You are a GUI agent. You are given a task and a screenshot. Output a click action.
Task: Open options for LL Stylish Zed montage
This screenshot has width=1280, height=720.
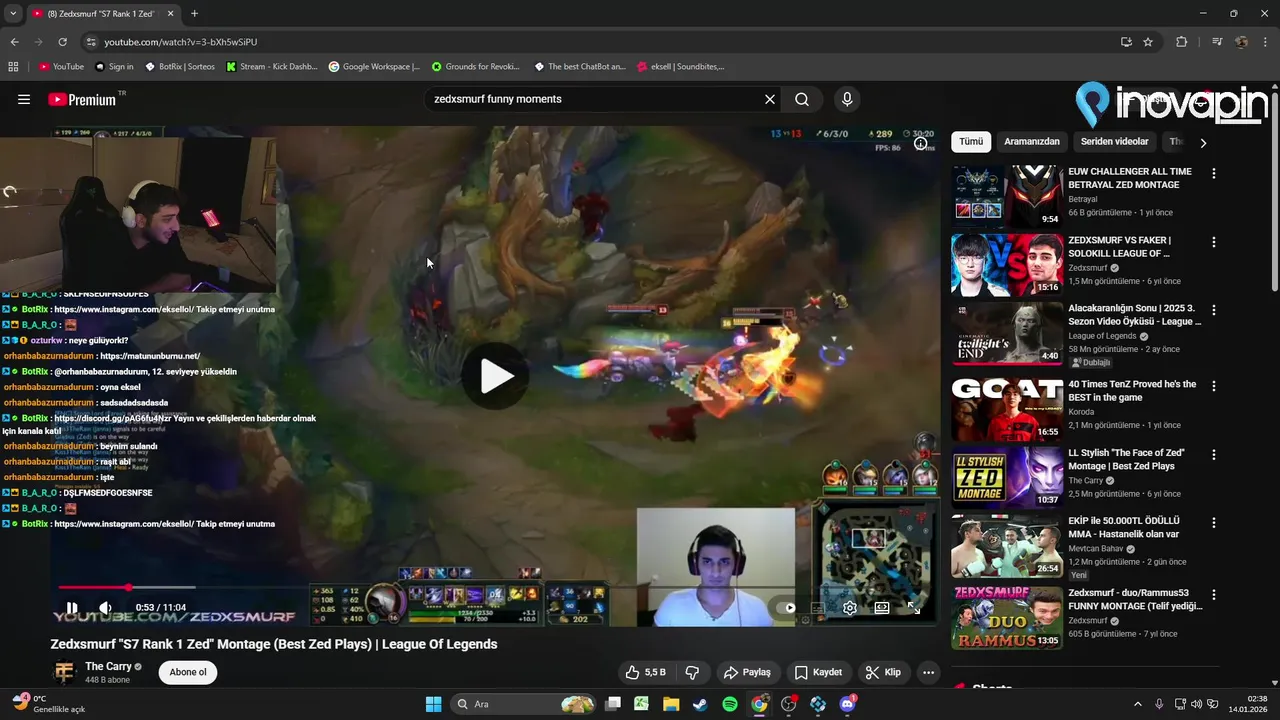click(x=1214, y=454)
